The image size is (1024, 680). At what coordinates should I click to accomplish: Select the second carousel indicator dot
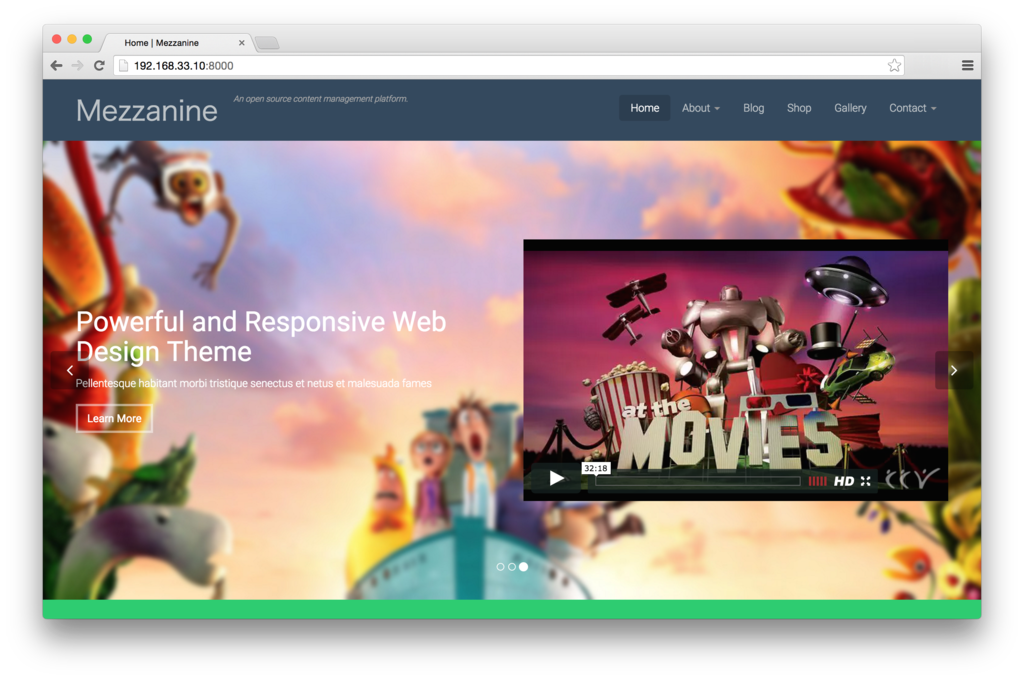(x=512, y=567)
